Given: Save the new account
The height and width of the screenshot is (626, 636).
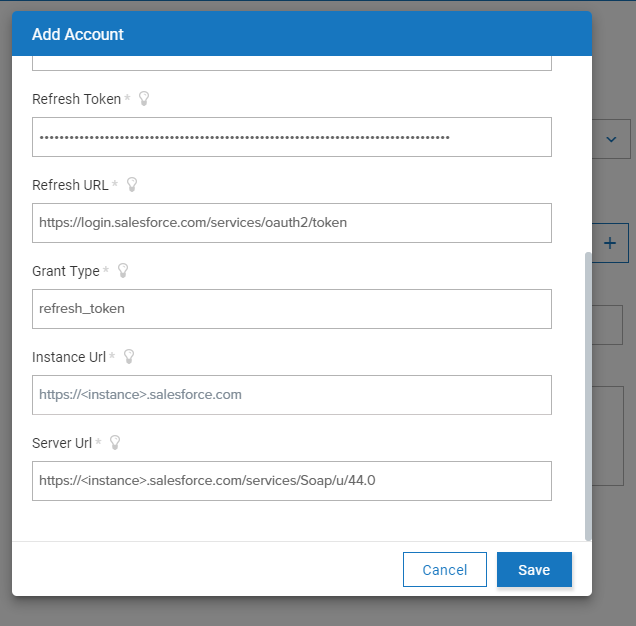Looking at the screenshot, I should [534, 570].
